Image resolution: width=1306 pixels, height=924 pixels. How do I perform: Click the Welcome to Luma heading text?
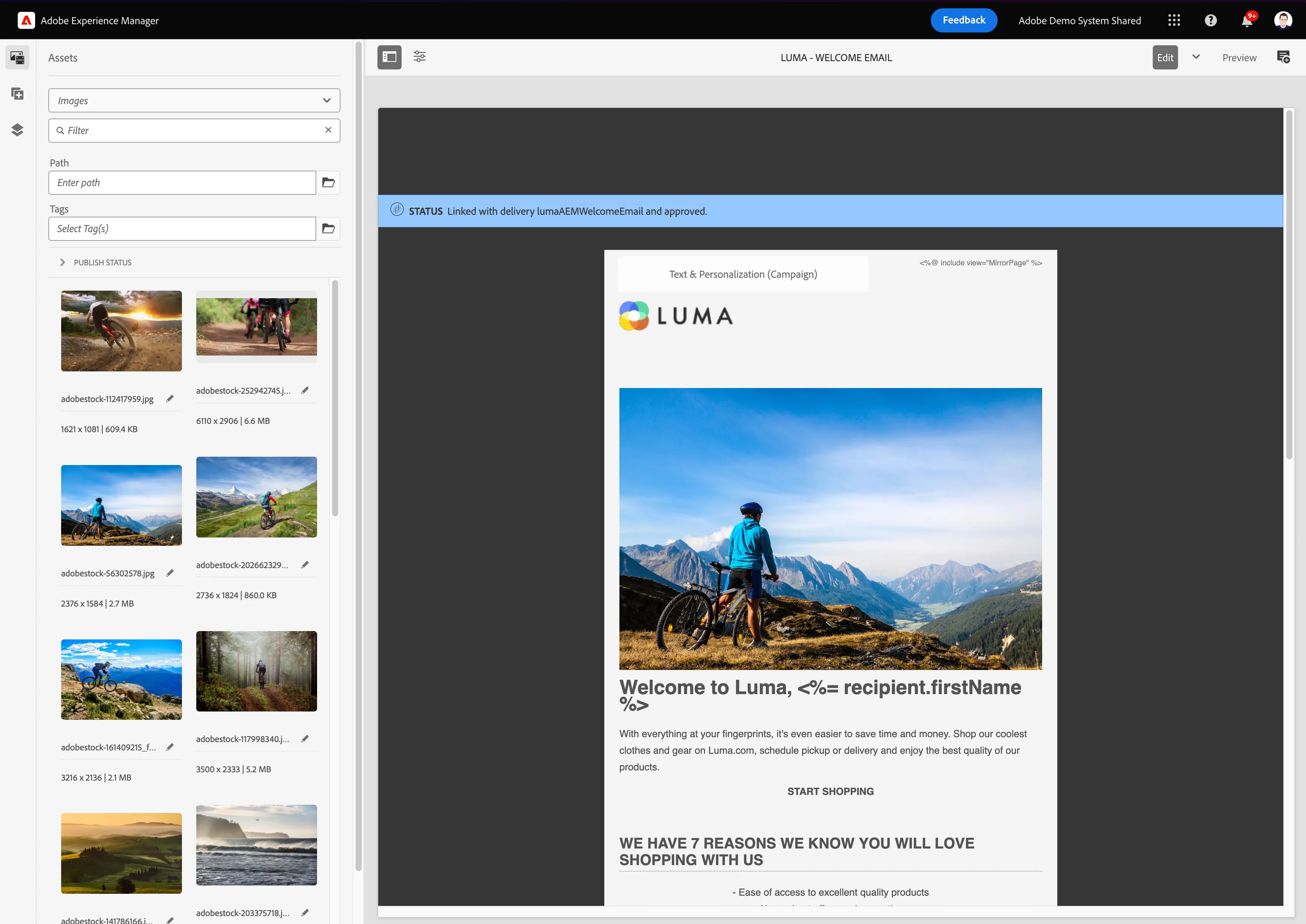pos(820,695)
